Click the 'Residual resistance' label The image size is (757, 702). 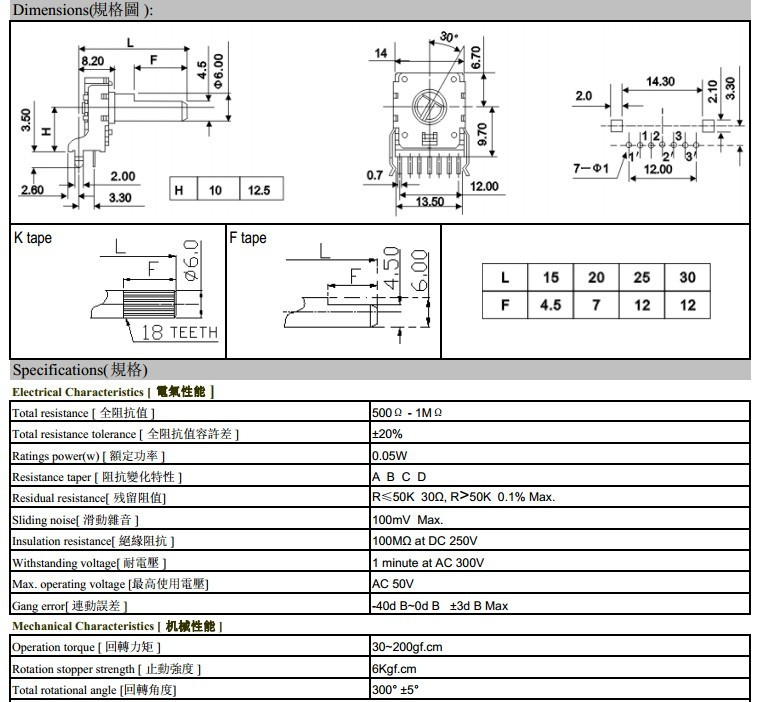pyautogui.click(x=89, y=498)
